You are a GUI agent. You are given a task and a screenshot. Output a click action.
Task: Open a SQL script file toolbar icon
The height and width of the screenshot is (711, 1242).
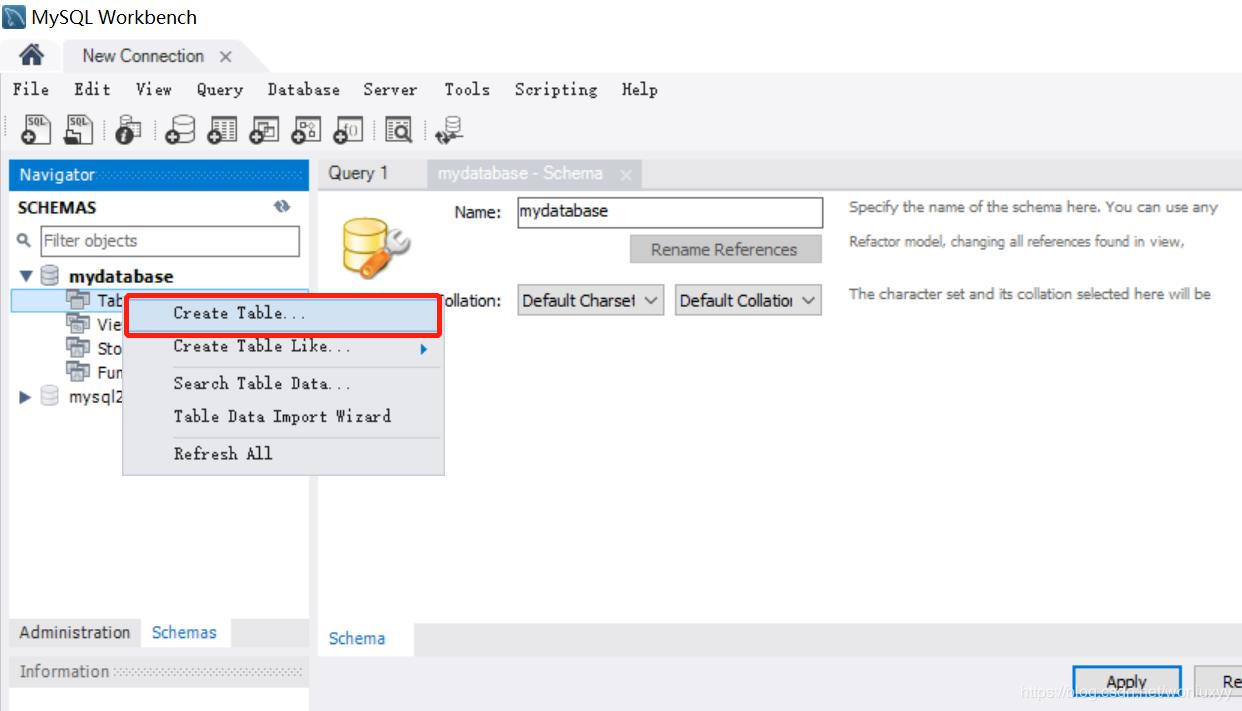point(78,129)
